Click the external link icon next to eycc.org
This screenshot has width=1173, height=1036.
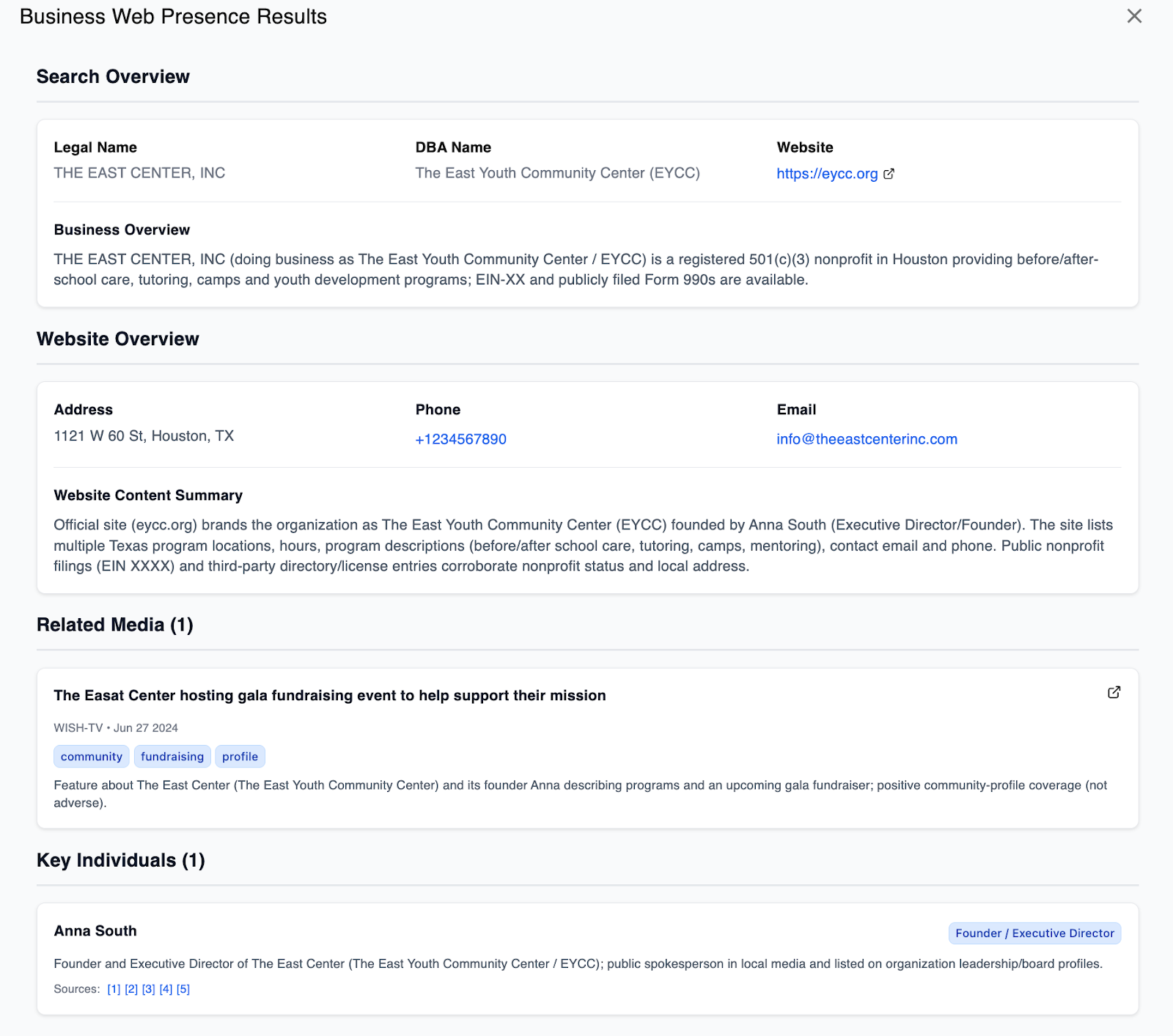(x=889, y=174)
